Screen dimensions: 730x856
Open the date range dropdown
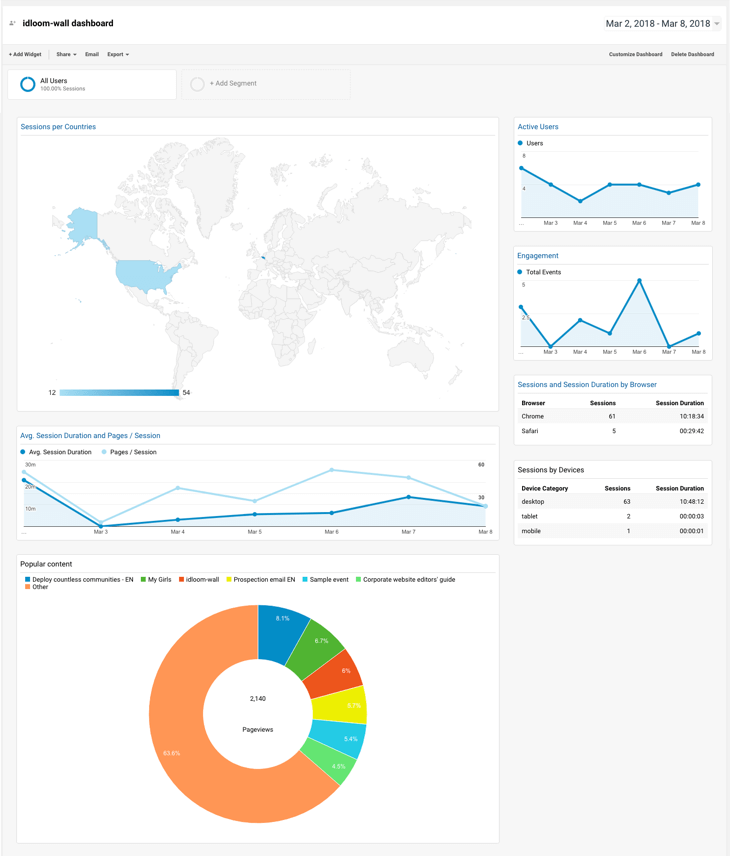coord(716,24)
